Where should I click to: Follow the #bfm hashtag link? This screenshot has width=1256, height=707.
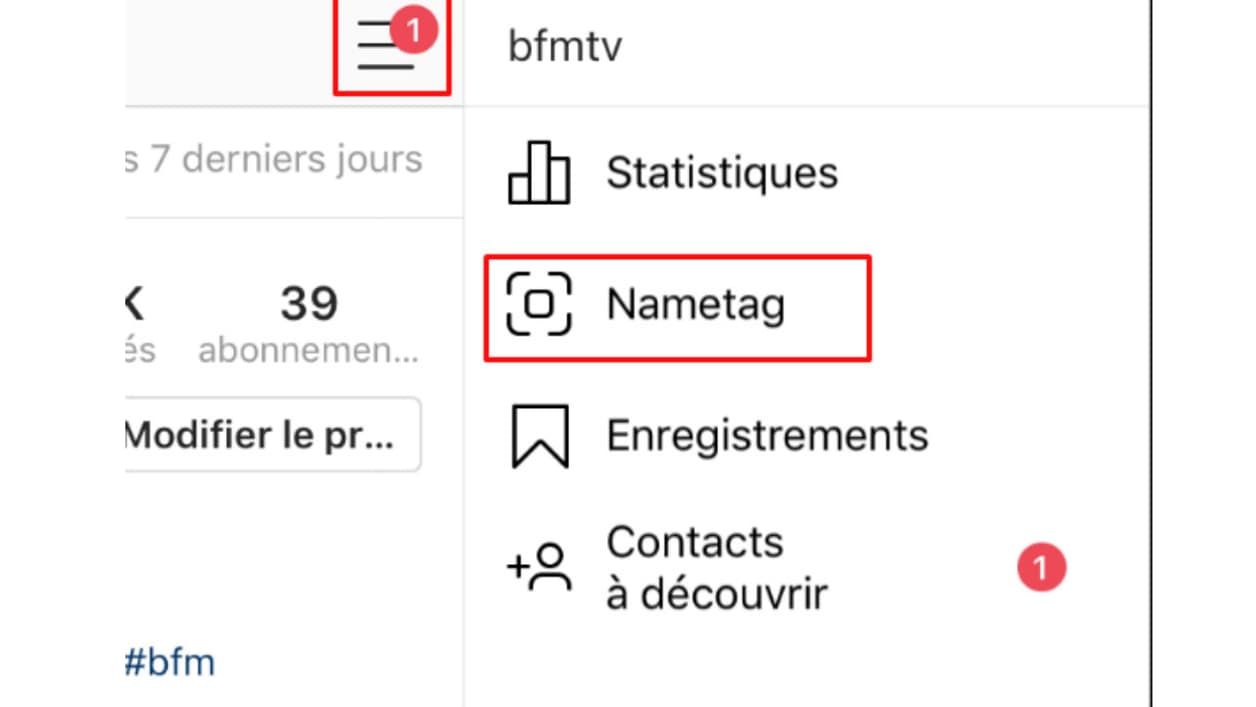point(169,662)
